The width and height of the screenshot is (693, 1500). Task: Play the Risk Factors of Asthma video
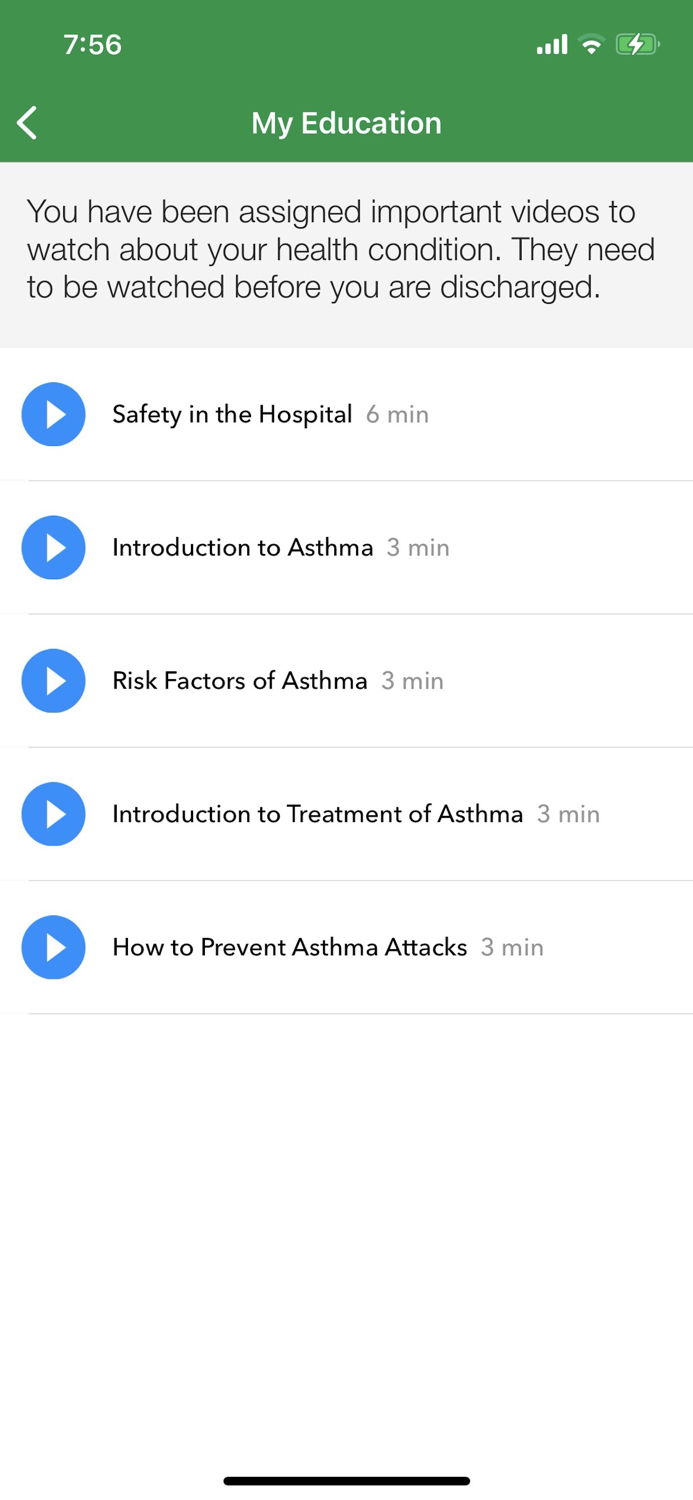coord(53,681)
